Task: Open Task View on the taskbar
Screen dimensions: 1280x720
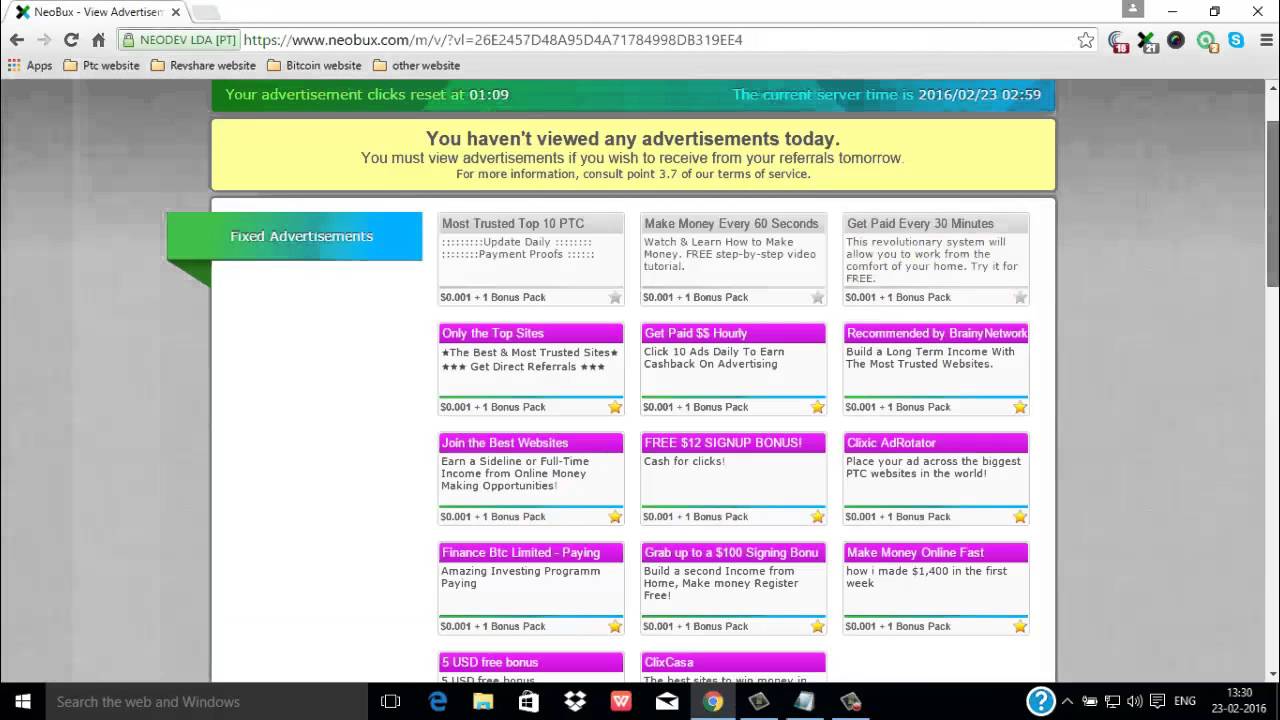Action: 391,702
